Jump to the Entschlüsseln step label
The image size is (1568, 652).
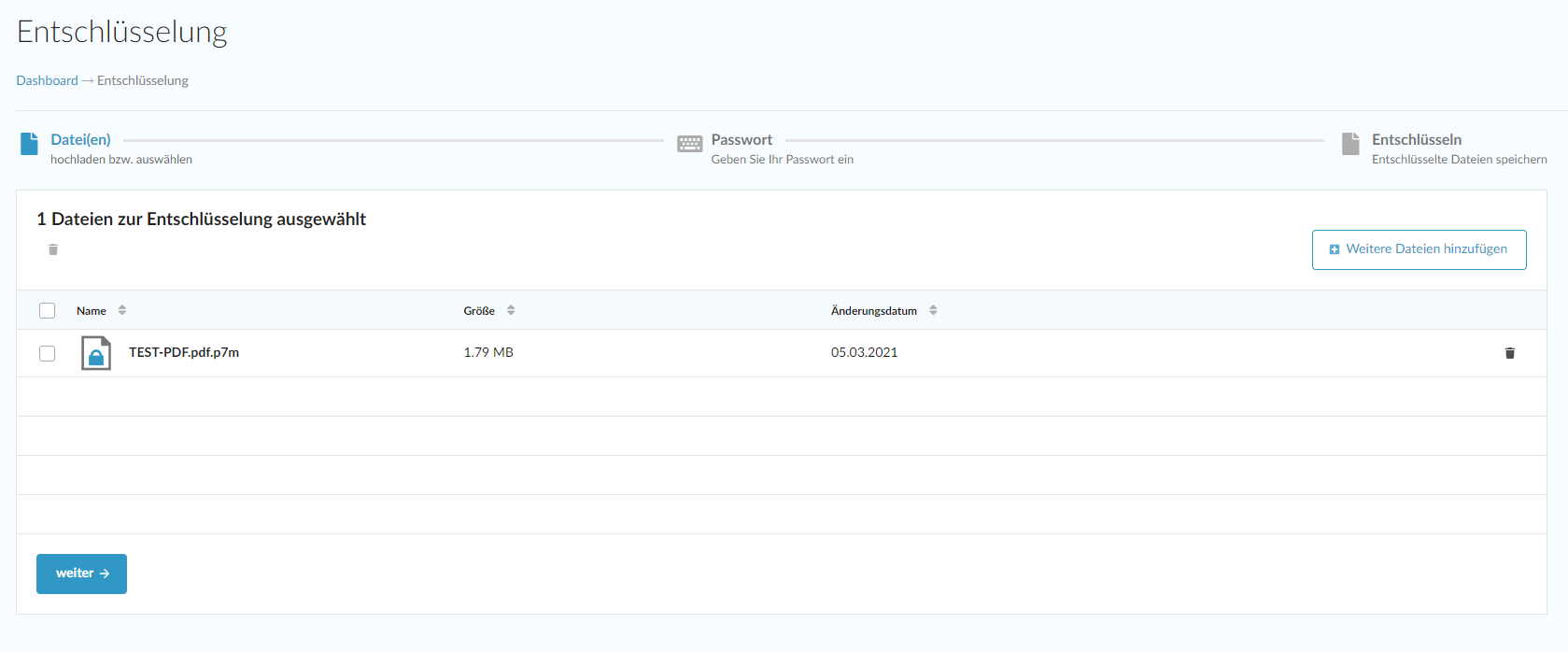tap(1416, 139)
